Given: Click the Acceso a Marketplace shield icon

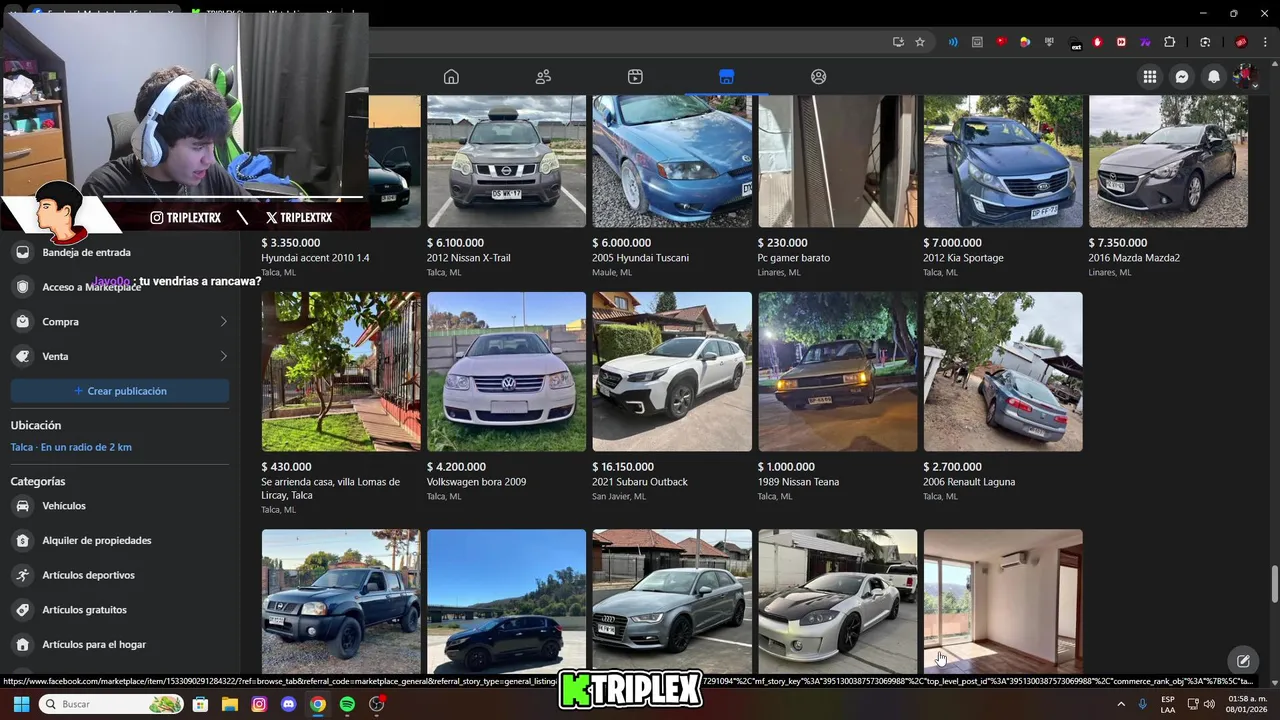Looking at the screenshot, I should (22, 287).
